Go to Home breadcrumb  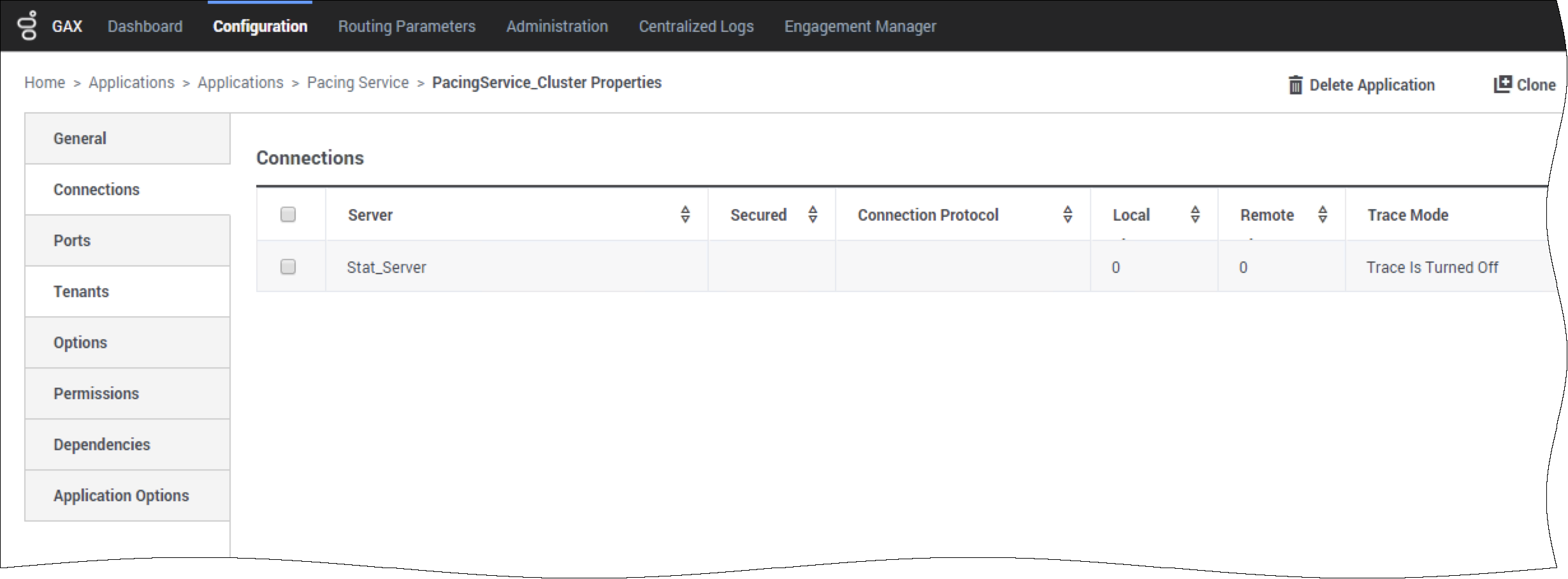[x=45, y=82]
